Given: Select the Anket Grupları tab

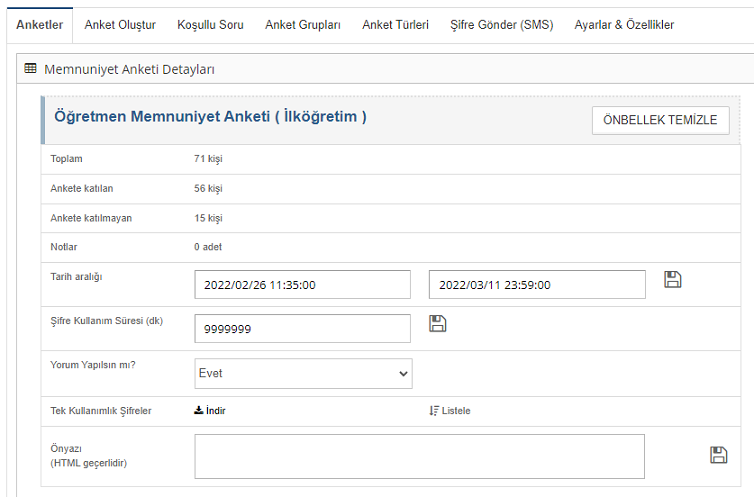Looking at the screenshot, I should click(x=303, y=24).
